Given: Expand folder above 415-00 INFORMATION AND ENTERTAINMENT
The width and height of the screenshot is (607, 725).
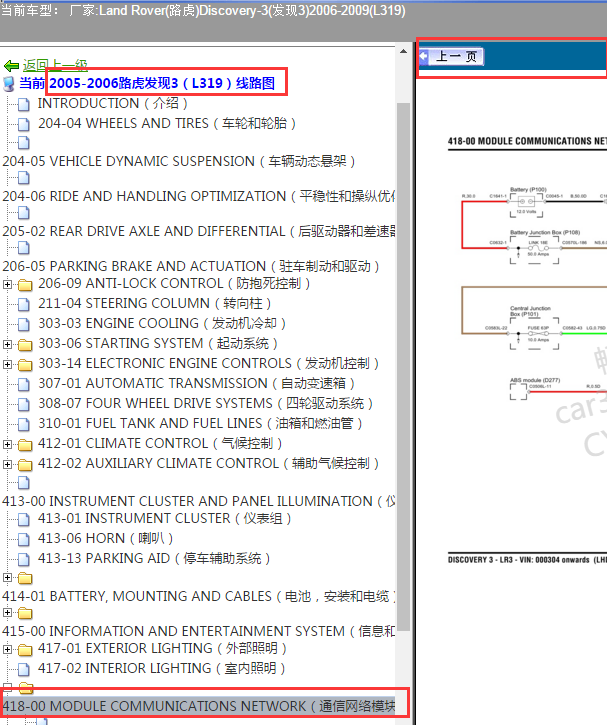Looking at the screenshot, I should (7, 613).
